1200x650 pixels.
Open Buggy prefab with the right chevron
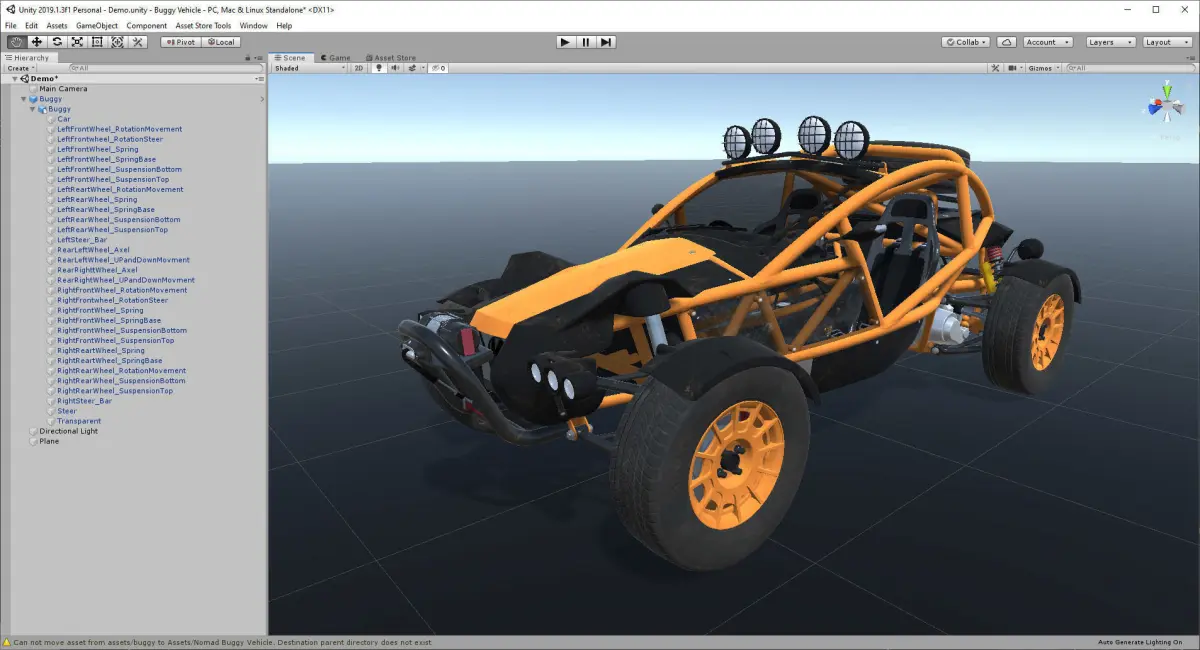pyautogui.click(x=262, y=99)
